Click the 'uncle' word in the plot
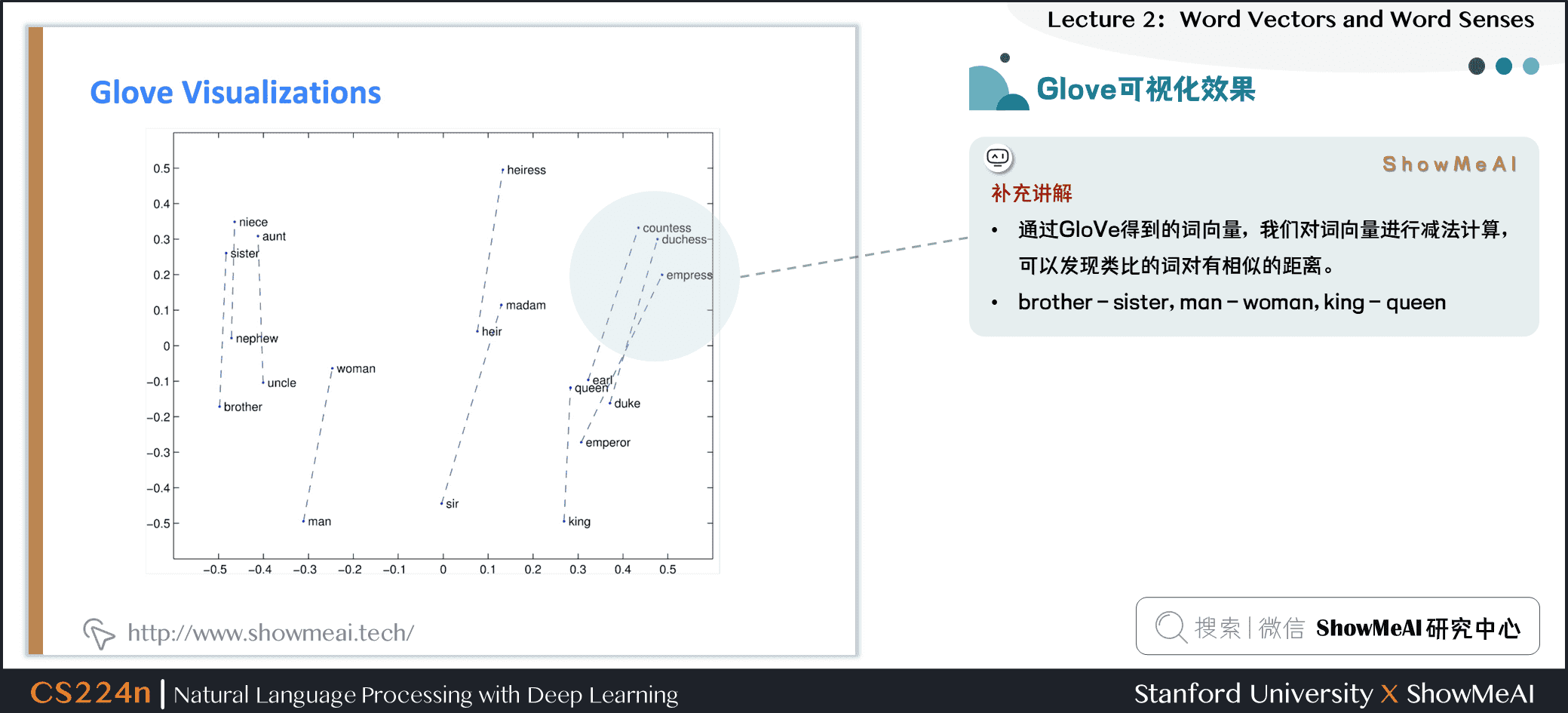The image size is (1568, 713). [281, 383]
